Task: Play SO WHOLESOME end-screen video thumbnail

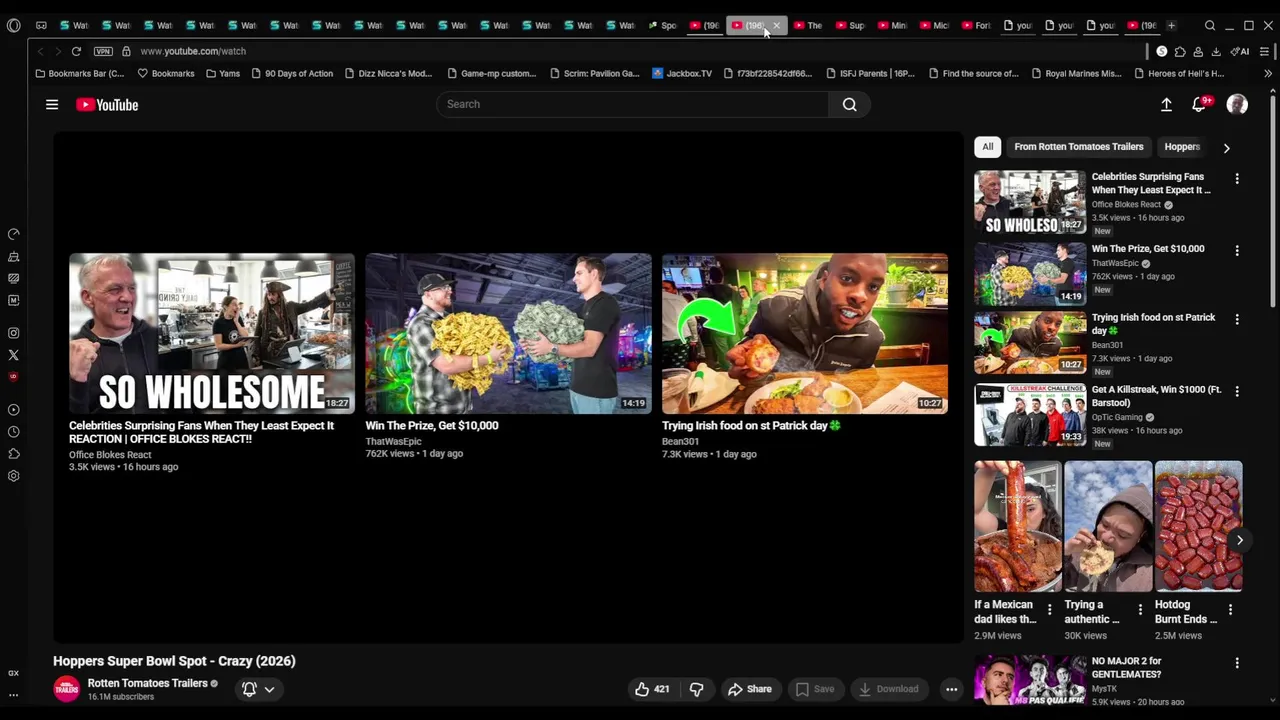Action: pos(212,333)
